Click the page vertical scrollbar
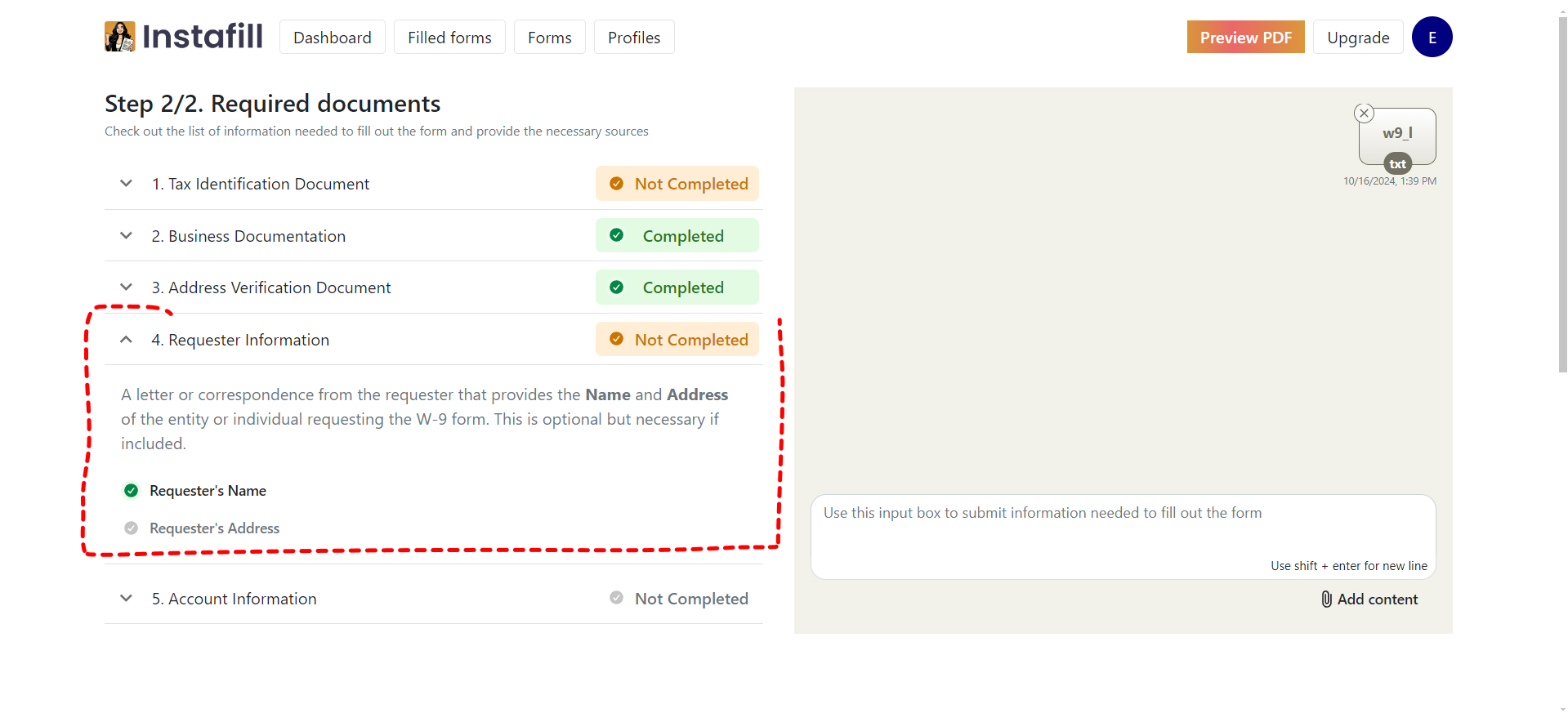1568x713 pixels. 1562,194
